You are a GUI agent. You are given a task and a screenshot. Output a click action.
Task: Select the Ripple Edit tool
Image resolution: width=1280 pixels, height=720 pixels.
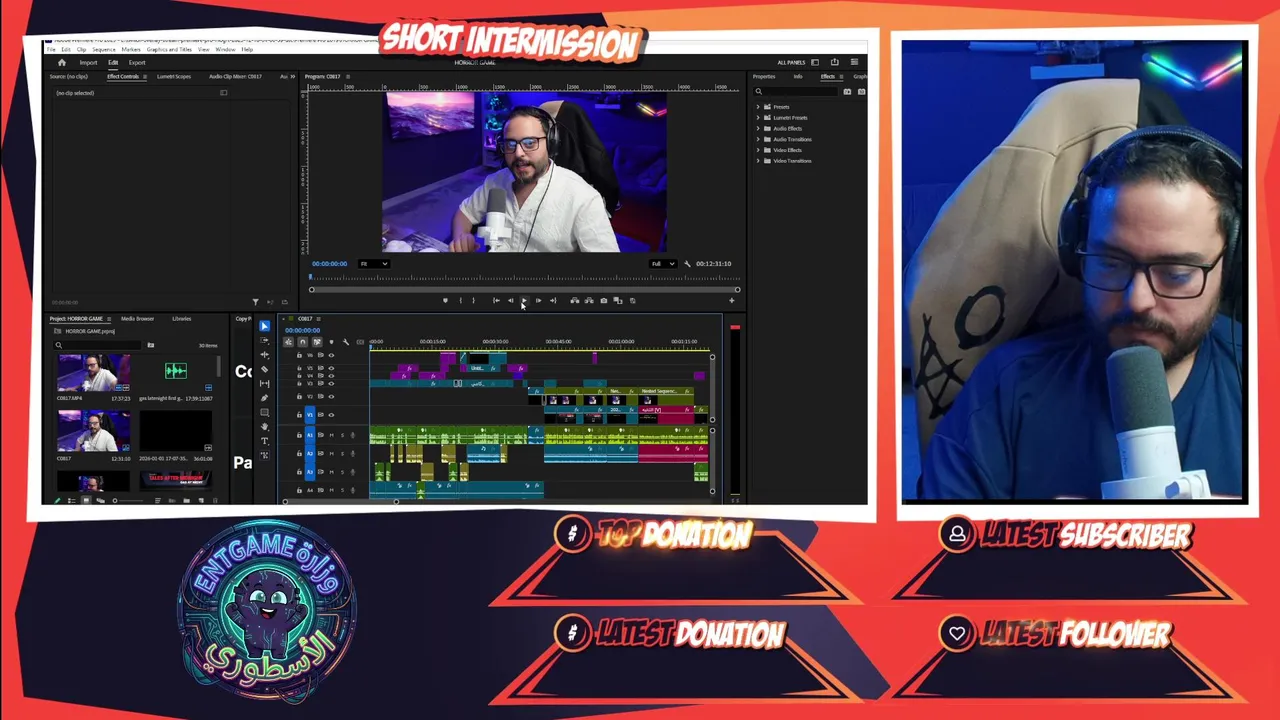[x=264, y=355]
